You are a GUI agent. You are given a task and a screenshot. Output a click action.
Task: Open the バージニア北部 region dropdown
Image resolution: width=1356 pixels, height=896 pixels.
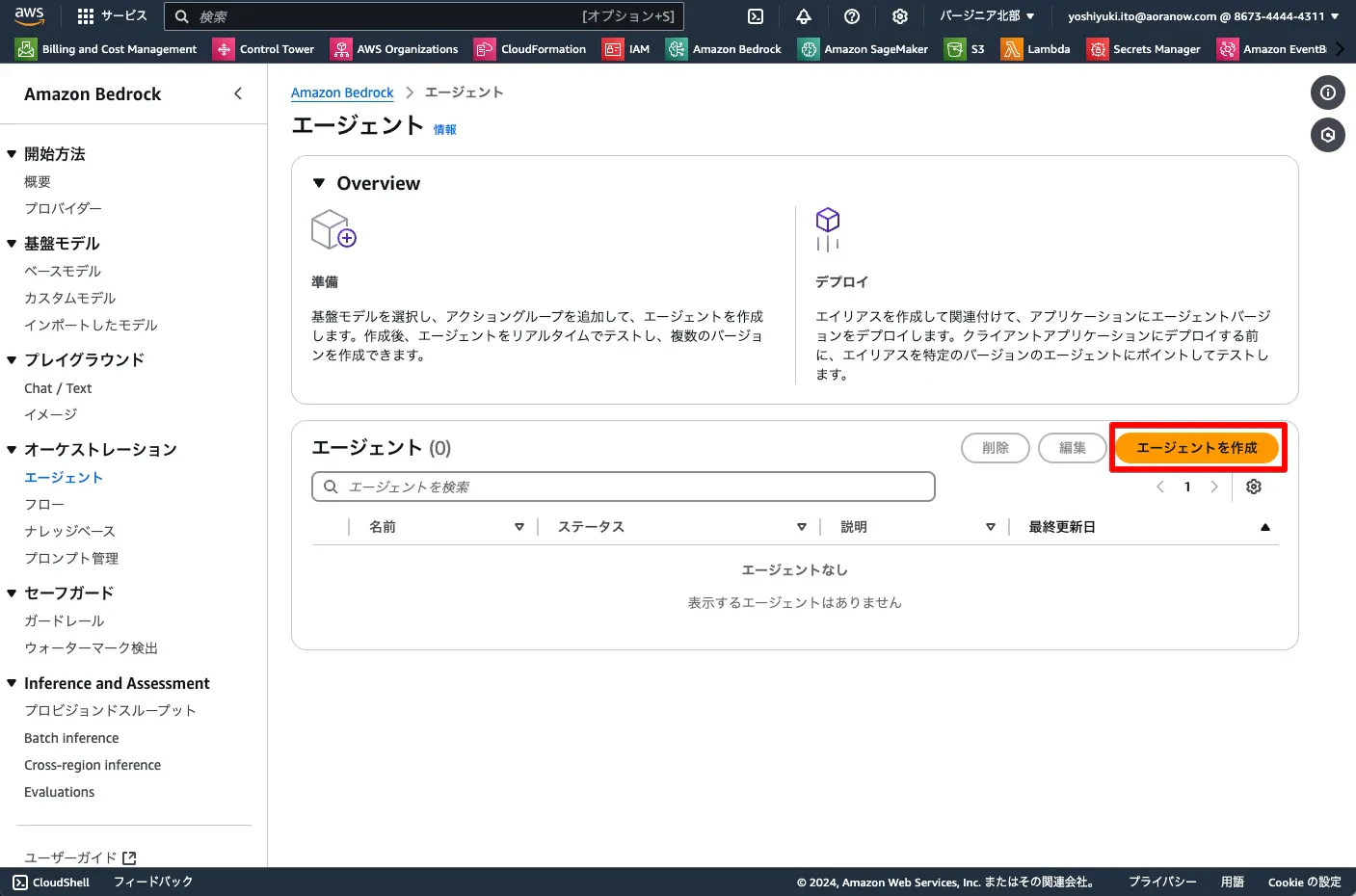pos(987,16)
